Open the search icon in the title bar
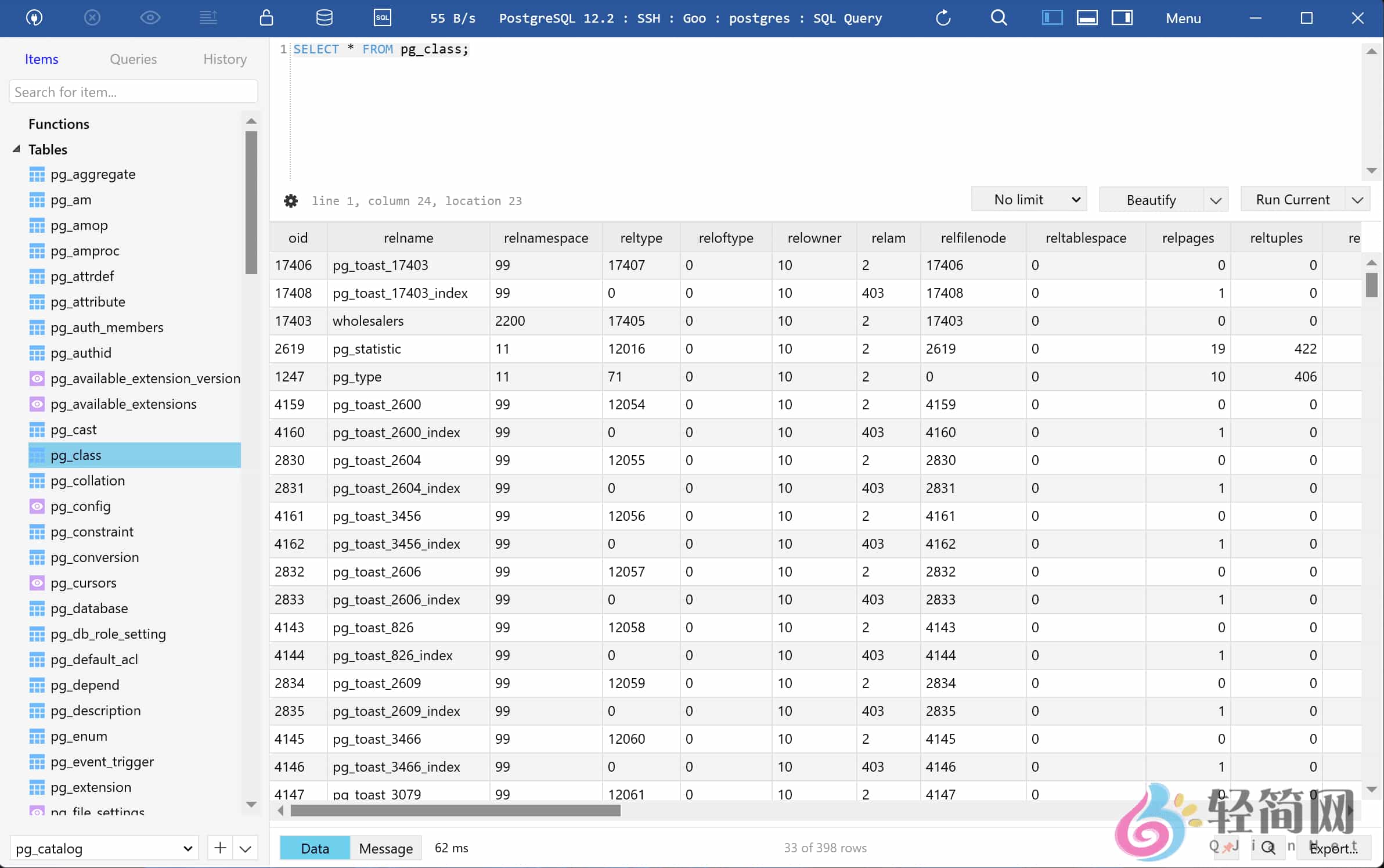This screenshot has height=868, width=1384. pyautogui.click(x=999, y=18)
